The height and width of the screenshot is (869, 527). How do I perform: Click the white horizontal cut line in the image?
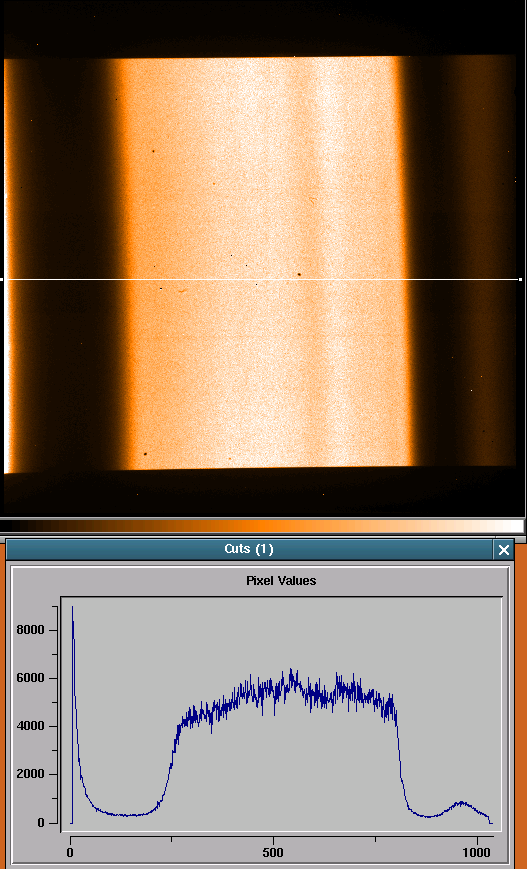[260, 280]
